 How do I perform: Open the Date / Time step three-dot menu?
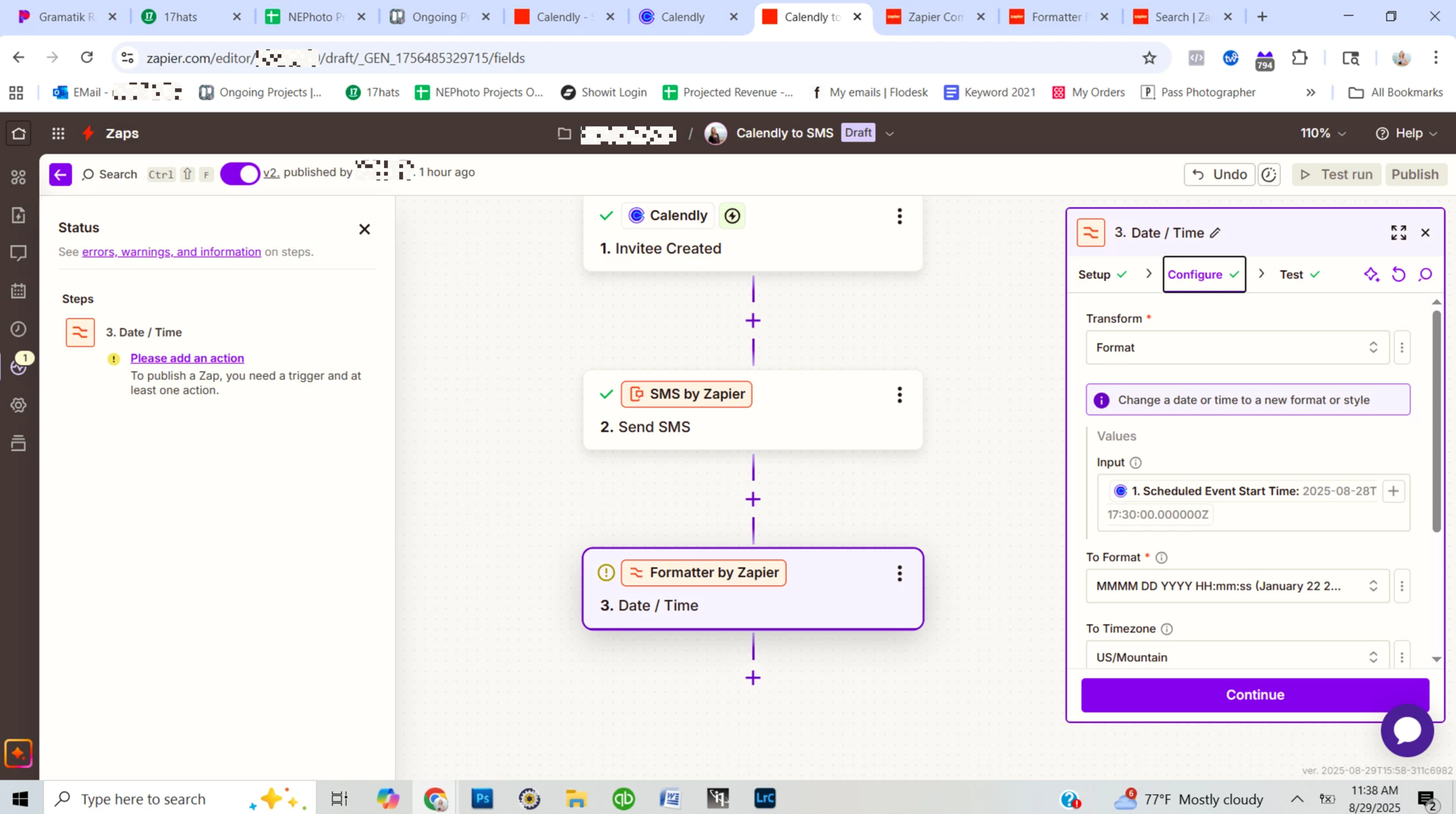point(899,573)
